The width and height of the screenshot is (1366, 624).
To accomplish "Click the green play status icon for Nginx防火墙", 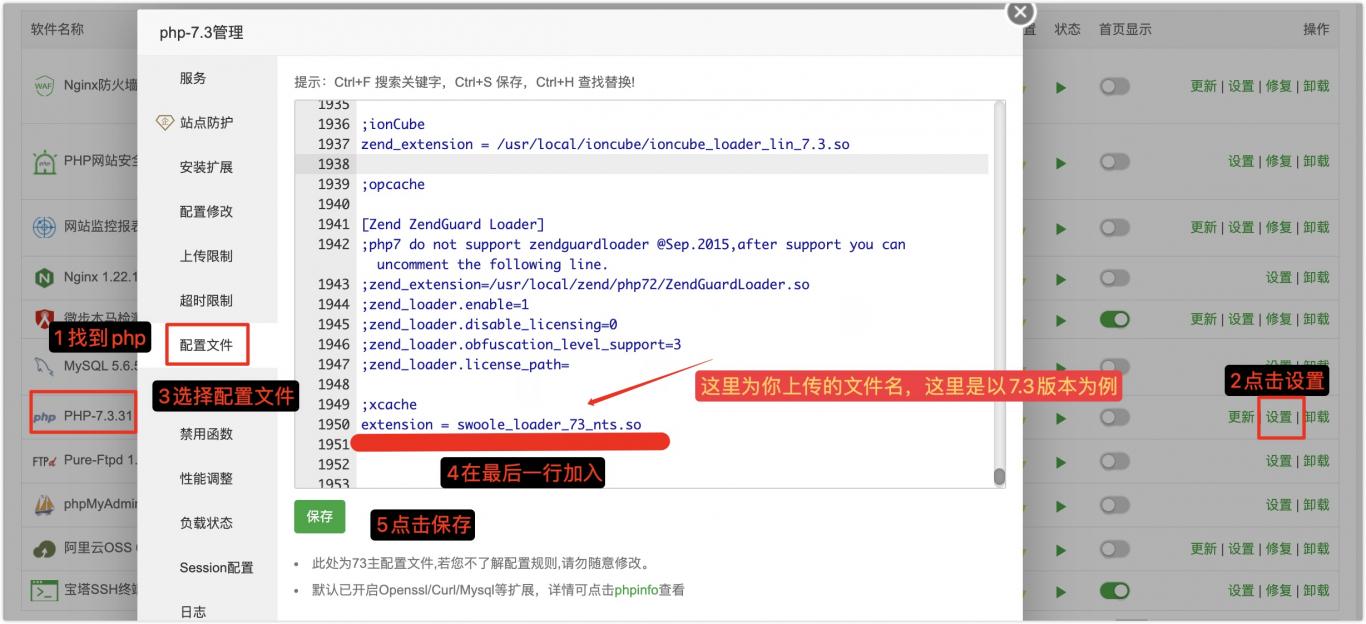I will 1061,87.
